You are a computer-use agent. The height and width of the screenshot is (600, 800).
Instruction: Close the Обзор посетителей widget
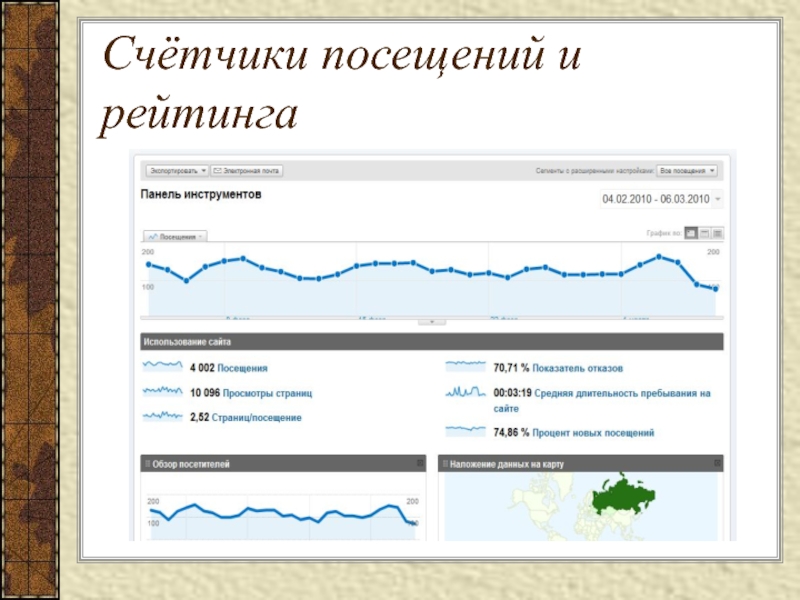420,463
